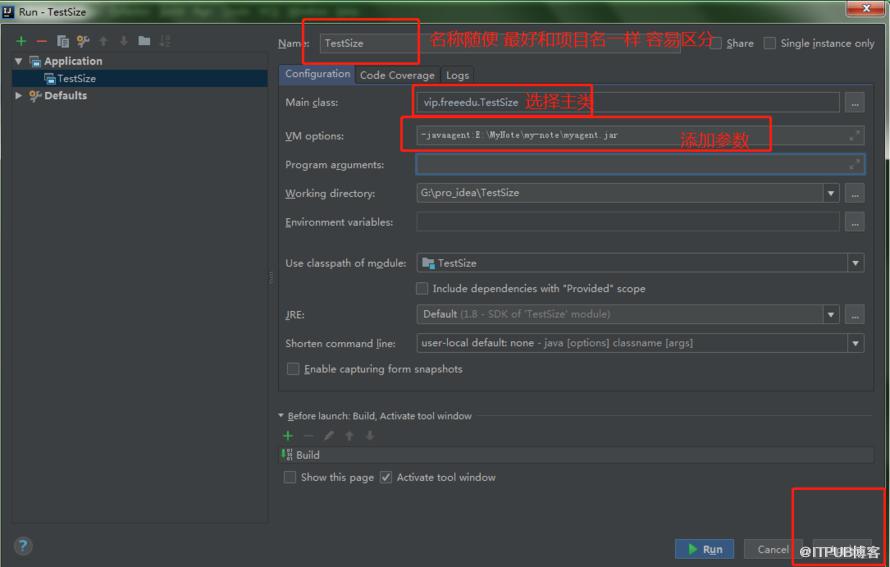Image resolution: width=890 pixels, height=567 pixels.
Task: Collapse the Before launch section
Action: point(281,415)
